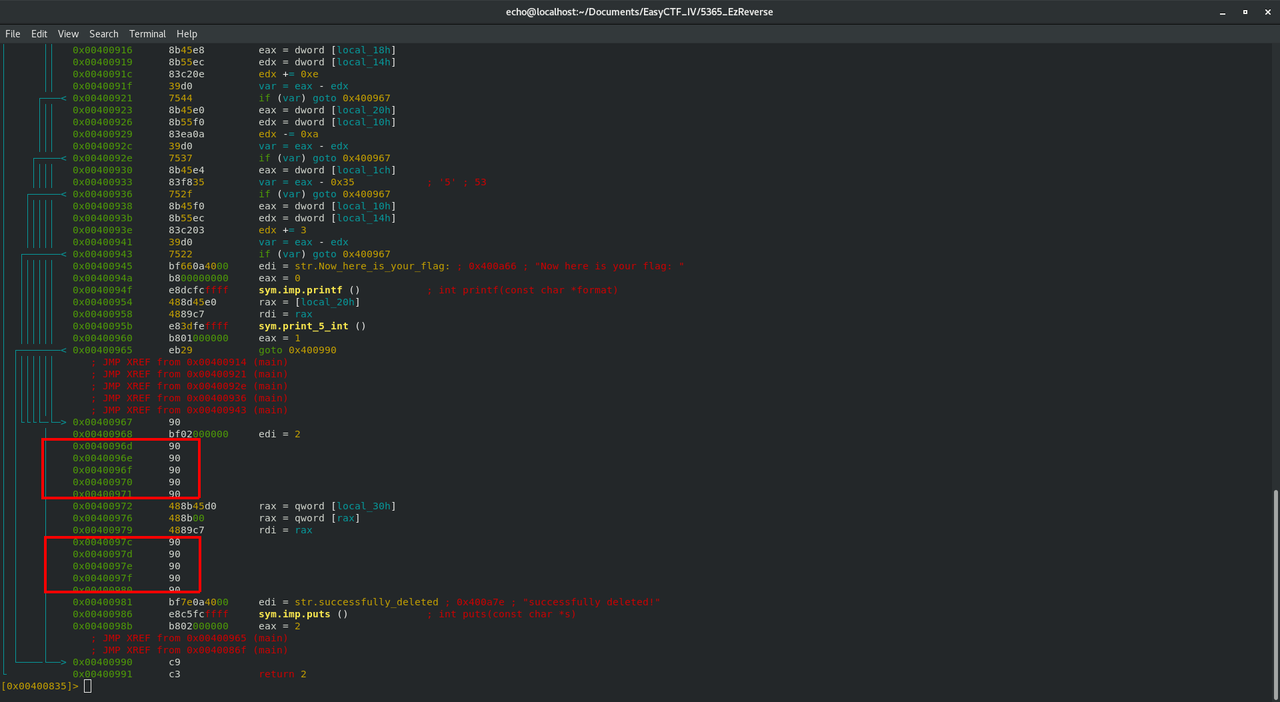Click the 'return 2' instruction
The width and height of the screenshot is (1280, 702).
coord(282,674)
